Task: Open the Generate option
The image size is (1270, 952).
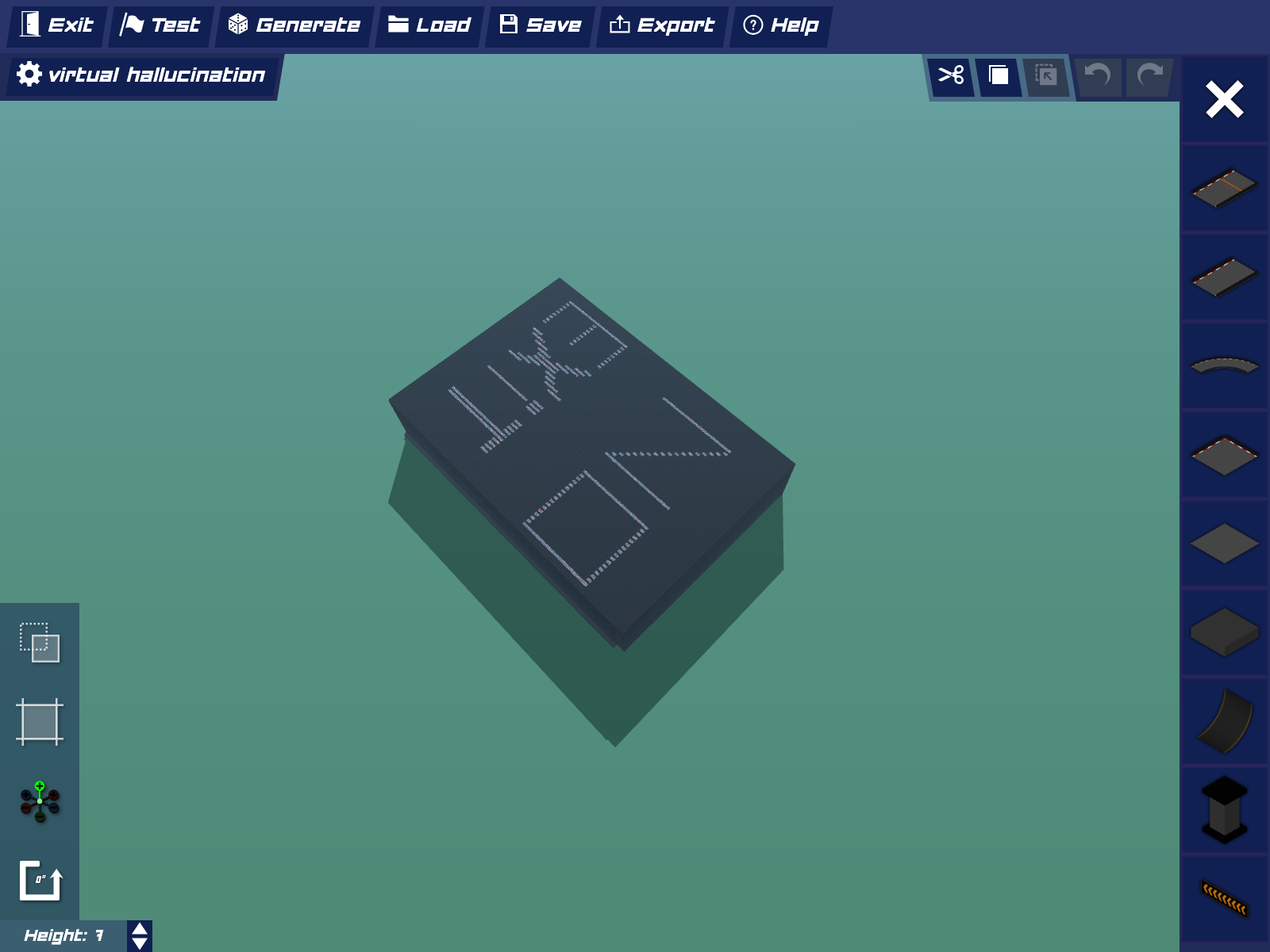Action: [x=294, y=25]
